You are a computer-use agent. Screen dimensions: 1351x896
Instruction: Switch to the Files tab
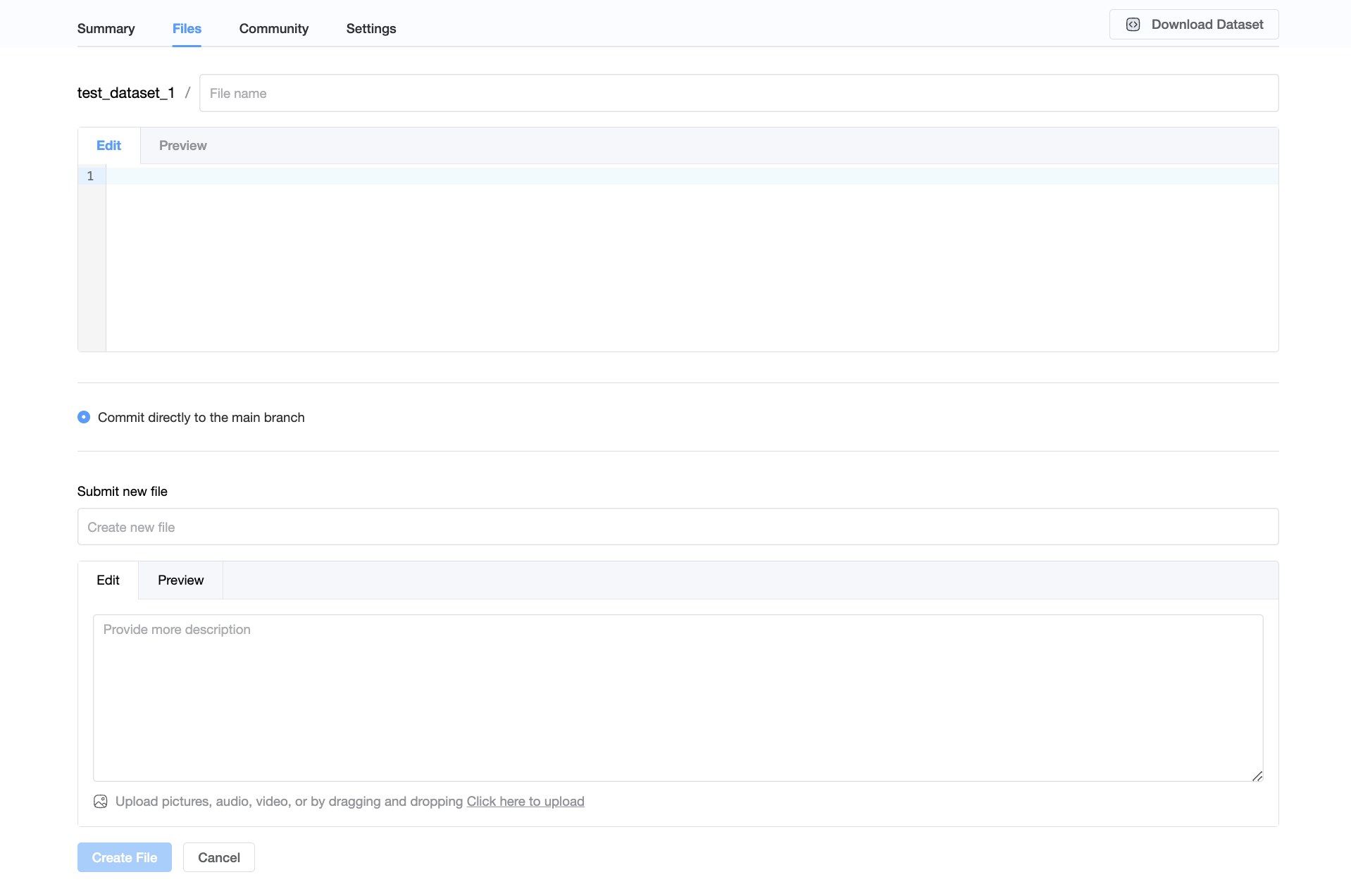point(187,29)
